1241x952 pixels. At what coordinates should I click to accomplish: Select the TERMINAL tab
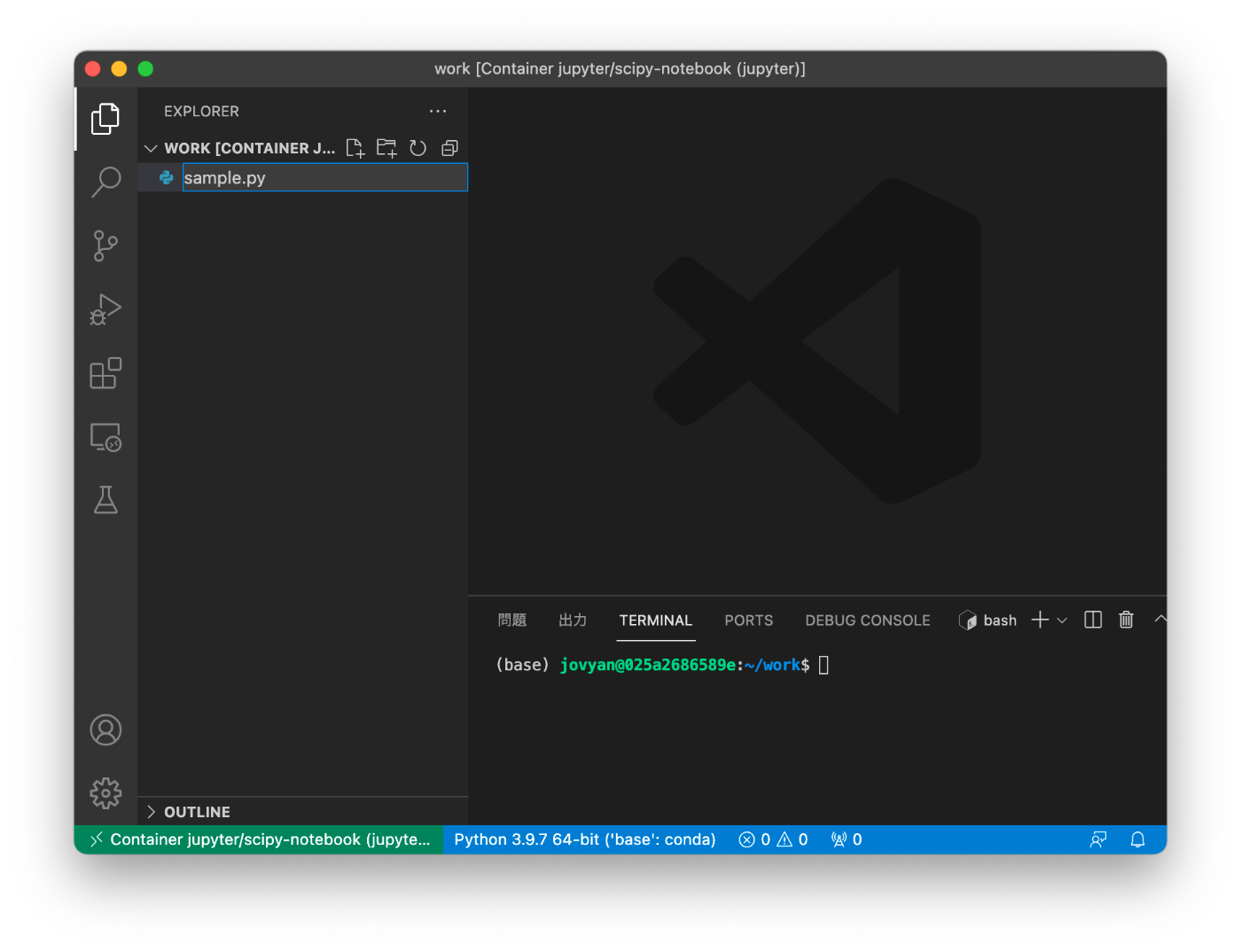(x=656, y=620)
